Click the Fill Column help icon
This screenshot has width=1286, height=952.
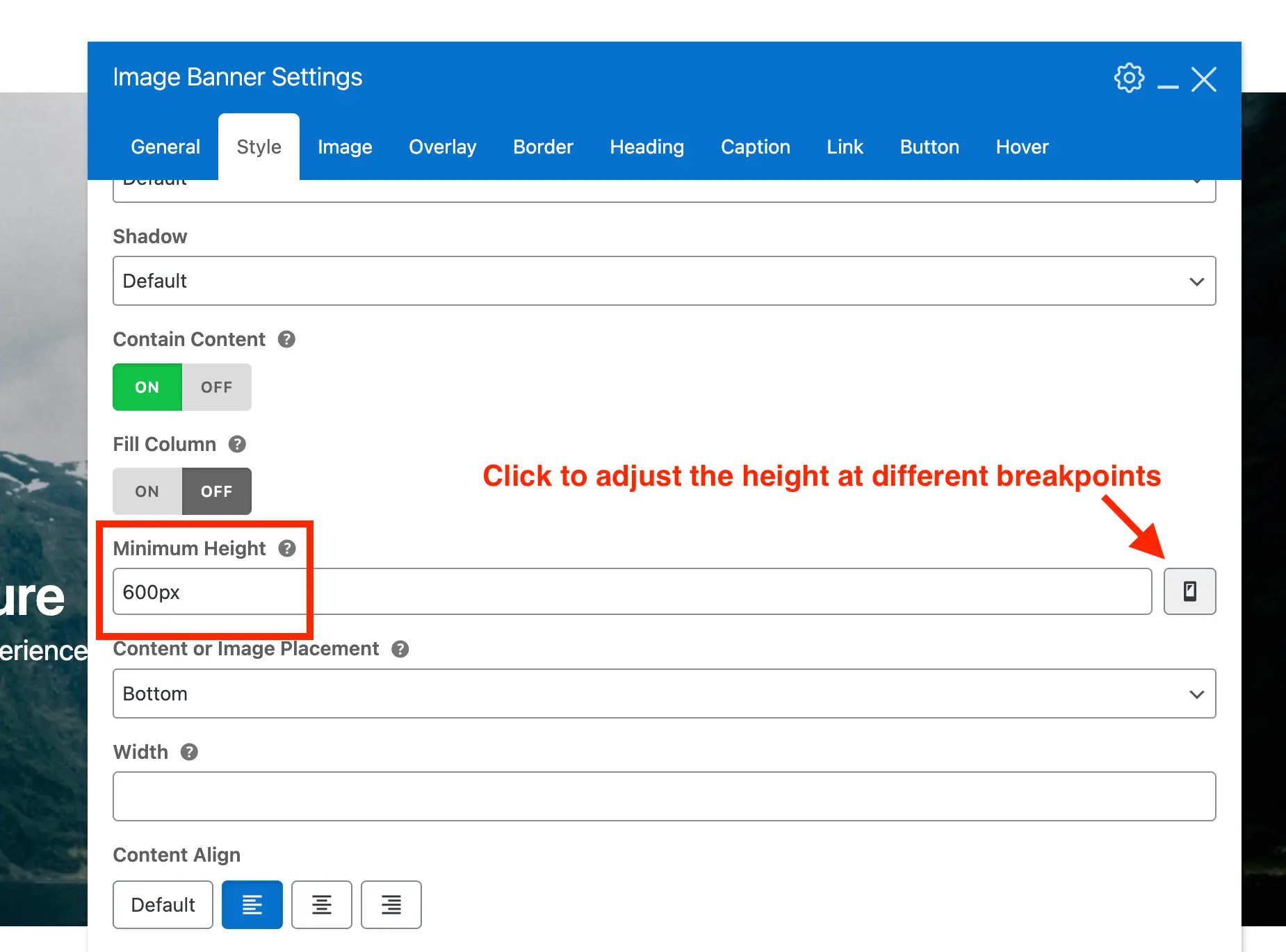237,444
